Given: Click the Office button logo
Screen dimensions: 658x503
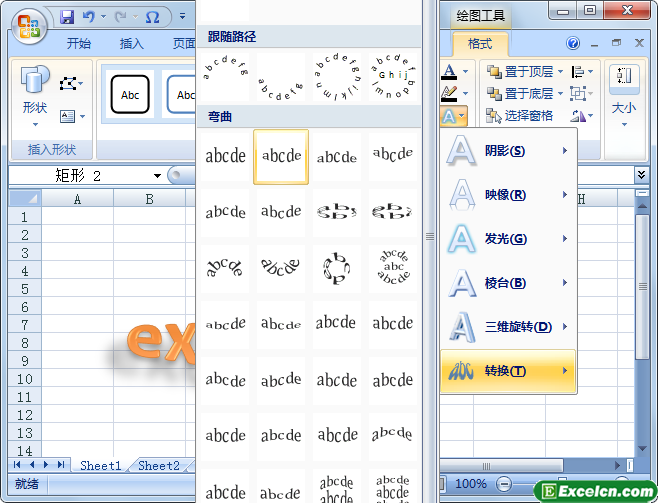Looking at the screenshot, I should pyautogui.click(x=29, y=26).
